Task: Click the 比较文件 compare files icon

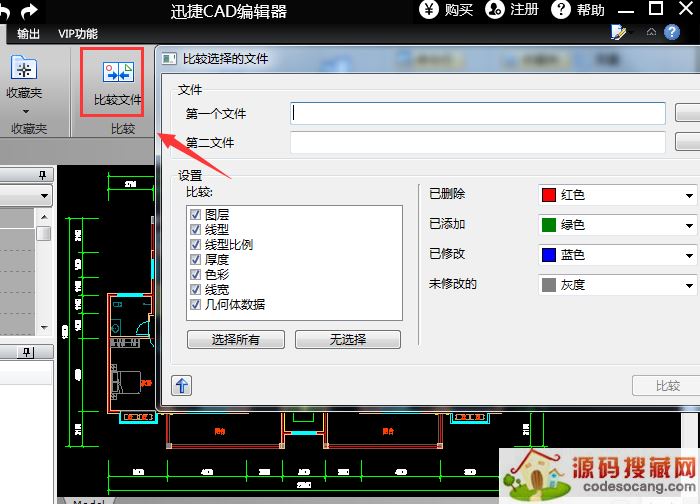Action: (x=118, y=72)
